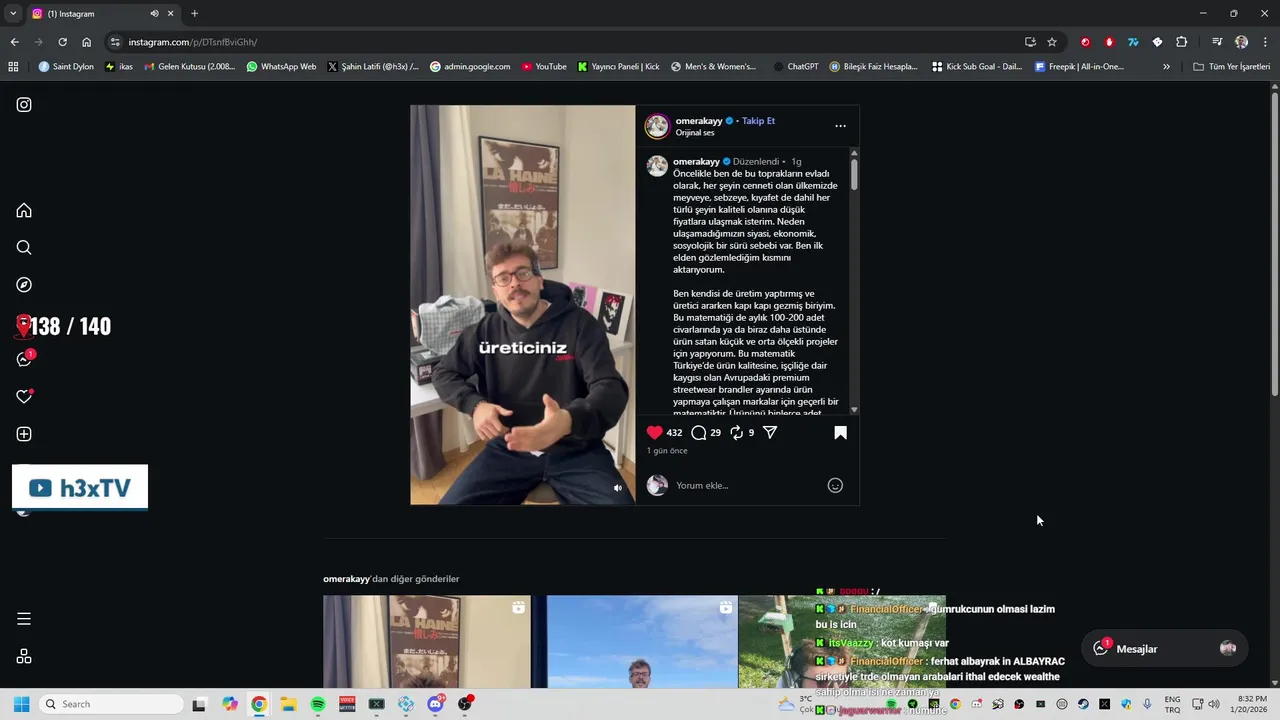Image resolution: width=1280 pixels, height=720 pixels.
Task: Open Chrome profile avatar
Action: pos(1241,42)
